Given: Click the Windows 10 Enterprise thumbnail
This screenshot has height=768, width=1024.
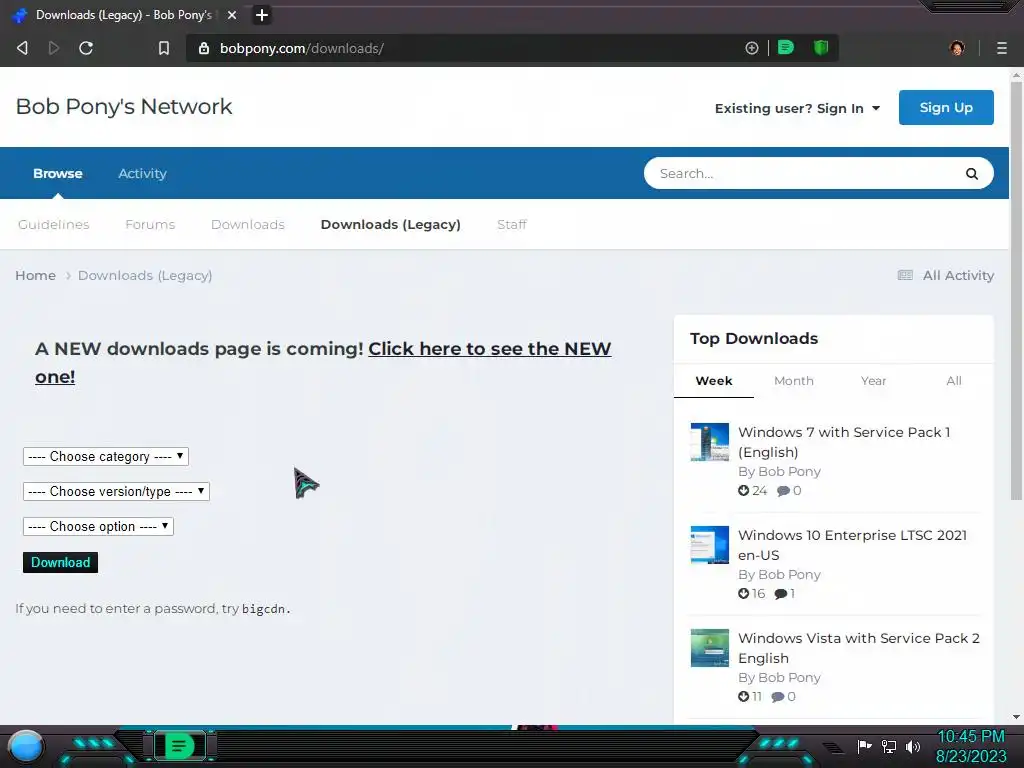Looking at the screenshot, I should coord(710,545).
